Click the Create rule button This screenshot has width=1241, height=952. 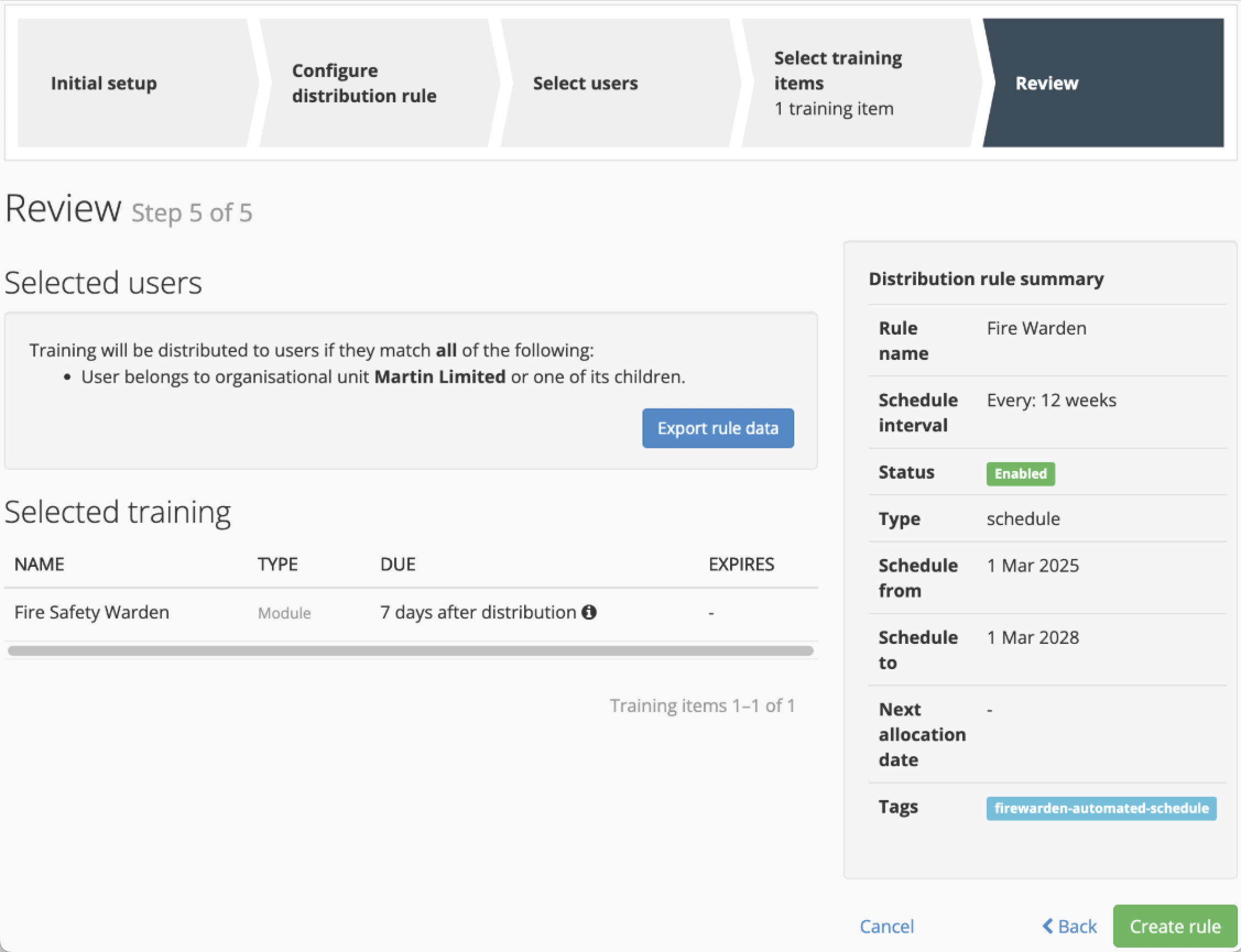(x=1175, y=926)
